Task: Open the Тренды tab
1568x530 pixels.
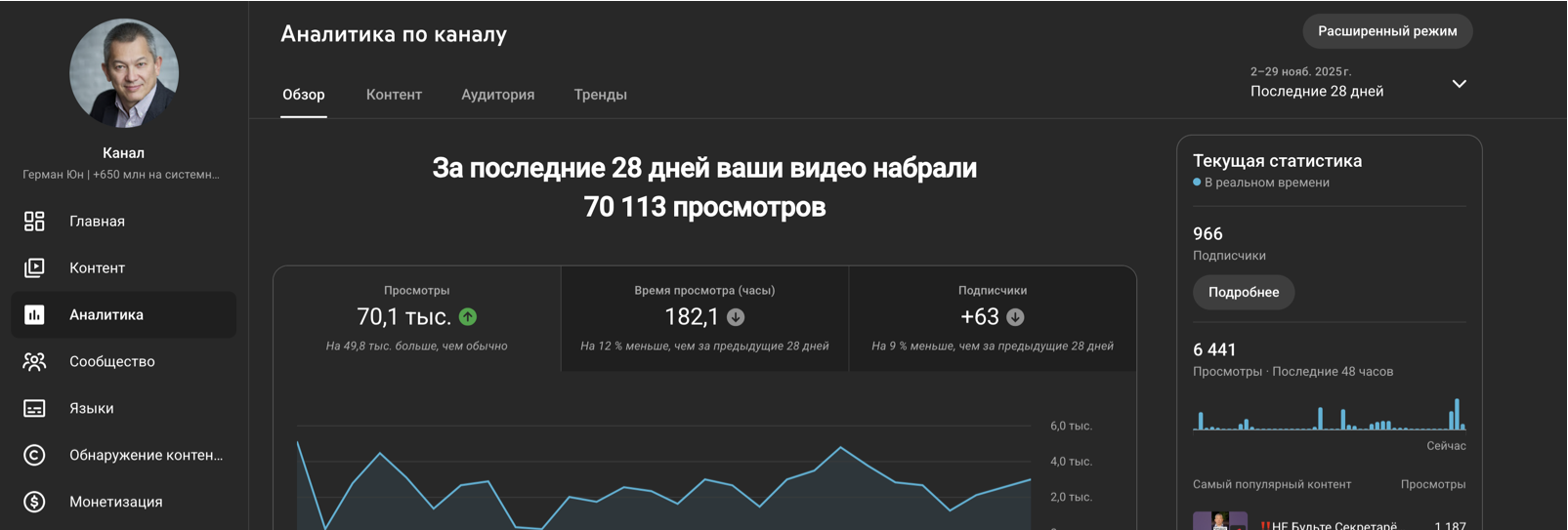Action: click(x=600, y=95)
